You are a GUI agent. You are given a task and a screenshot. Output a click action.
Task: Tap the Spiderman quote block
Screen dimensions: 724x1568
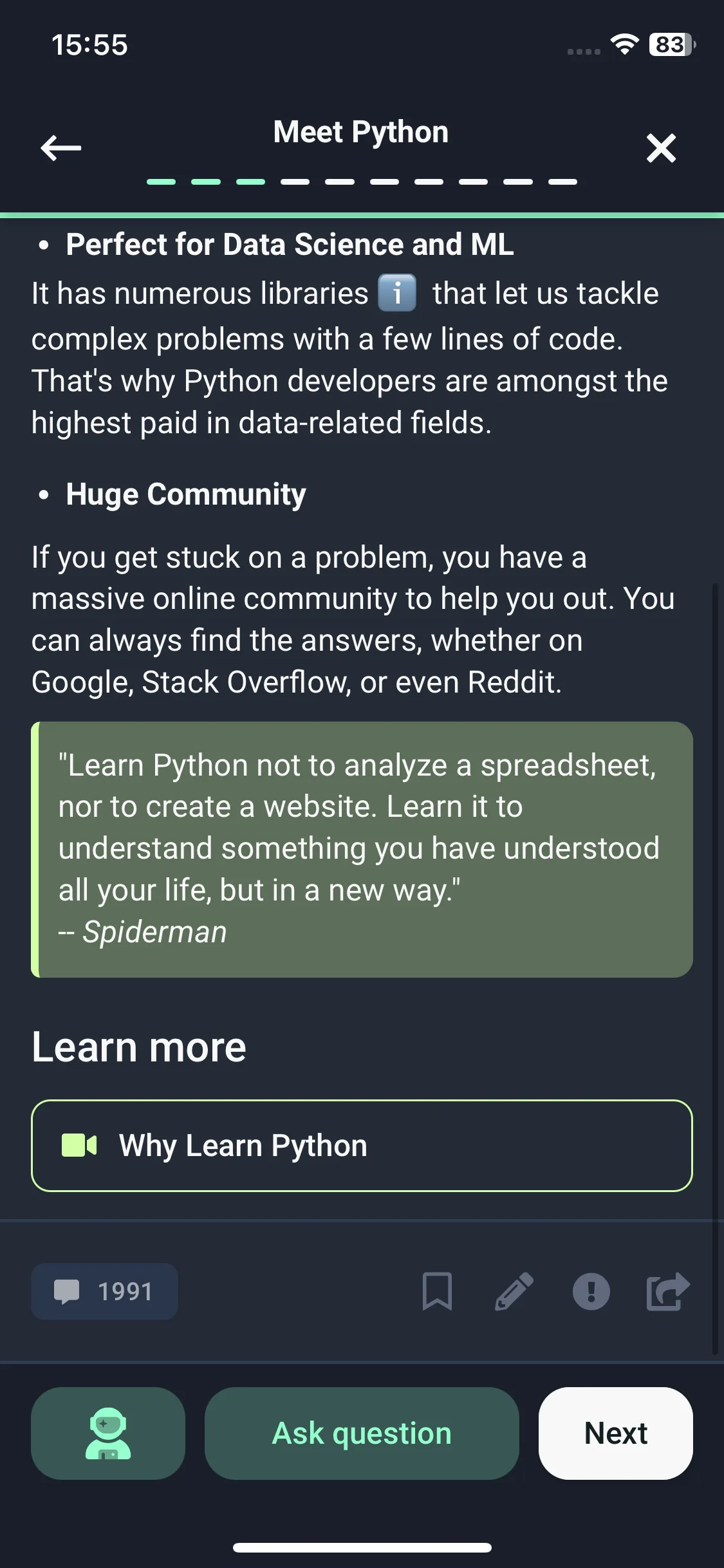coord(362,850)
